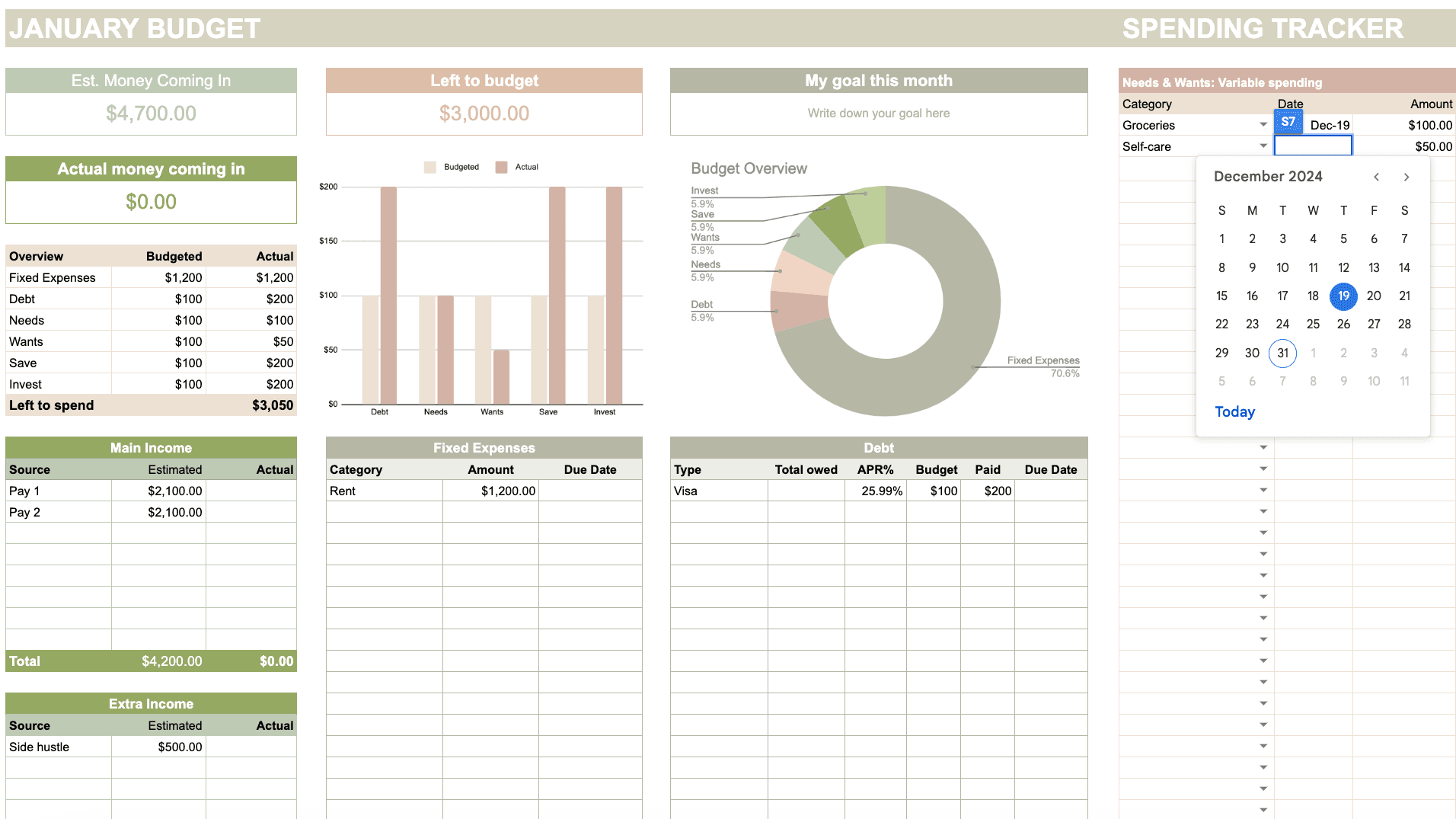This screenshot has width=1456, height=819.
Task: Go to previous month in date picker
Action: pyautogui.click(x=1376, y=177)
